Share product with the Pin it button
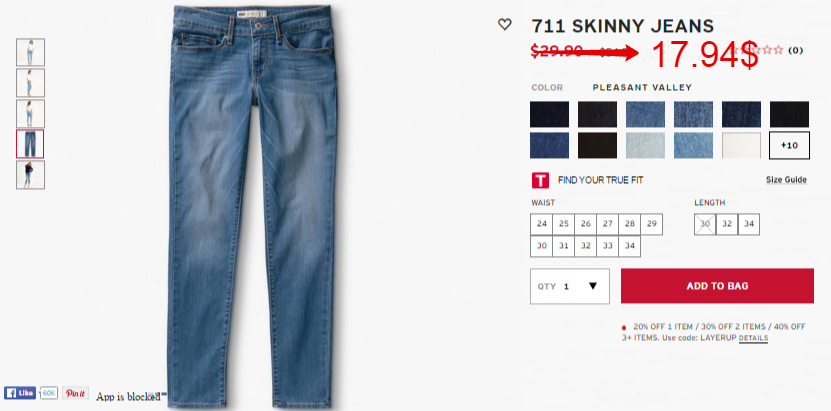 coord(75,393)
